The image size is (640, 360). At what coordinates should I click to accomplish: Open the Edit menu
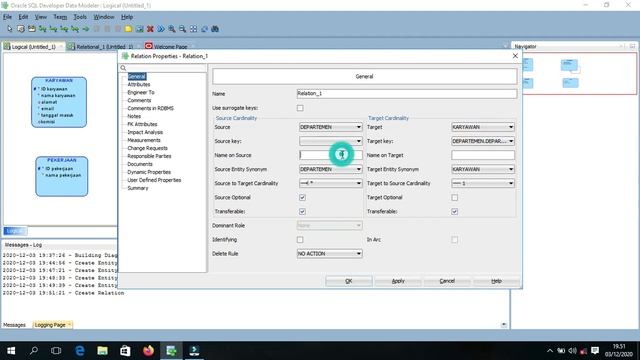pyautogui.click(x=23, y=17)
